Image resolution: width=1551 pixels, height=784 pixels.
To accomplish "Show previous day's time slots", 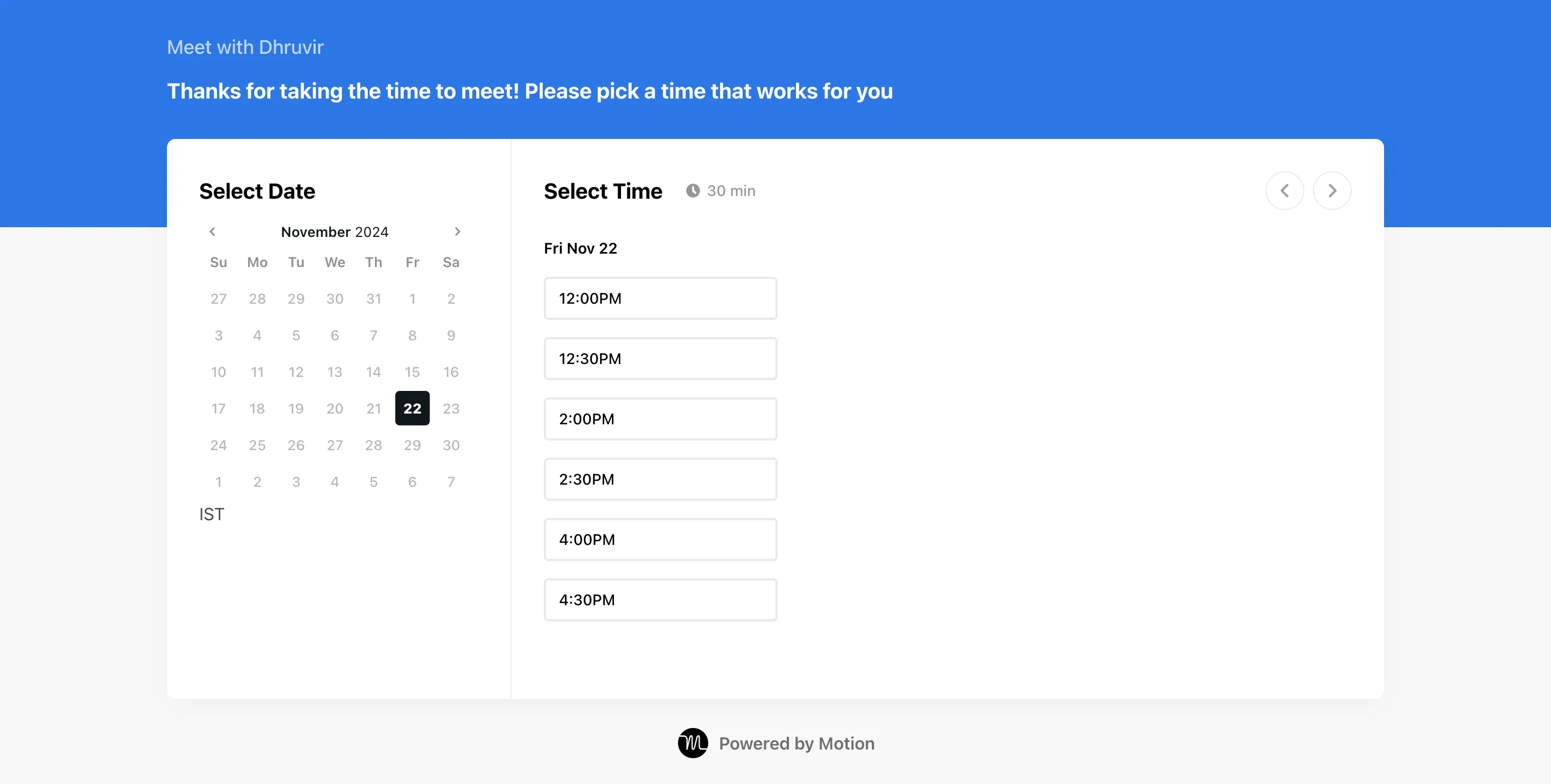I will coord(1284,191).
